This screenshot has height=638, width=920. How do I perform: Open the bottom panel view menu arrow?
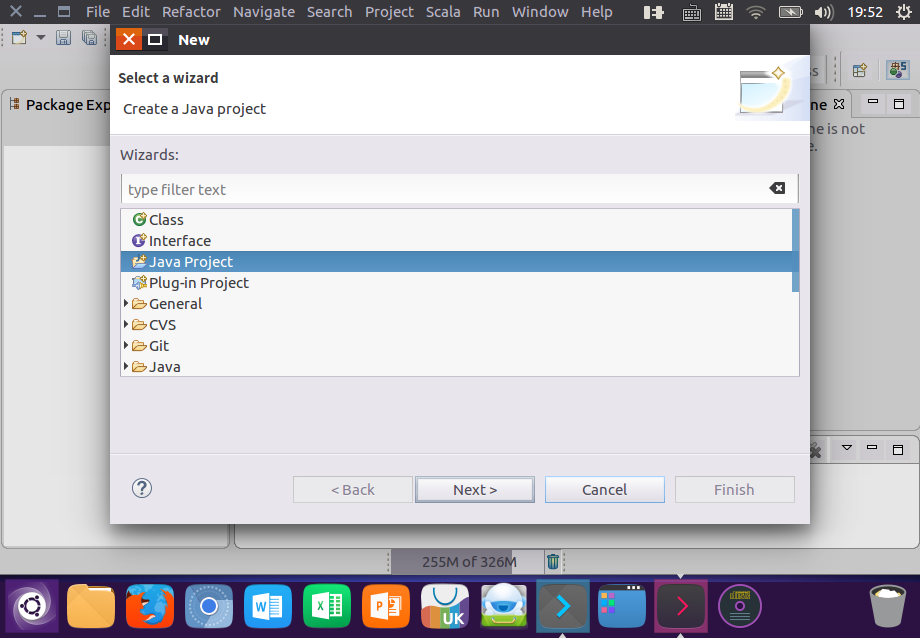click(847, 448)
